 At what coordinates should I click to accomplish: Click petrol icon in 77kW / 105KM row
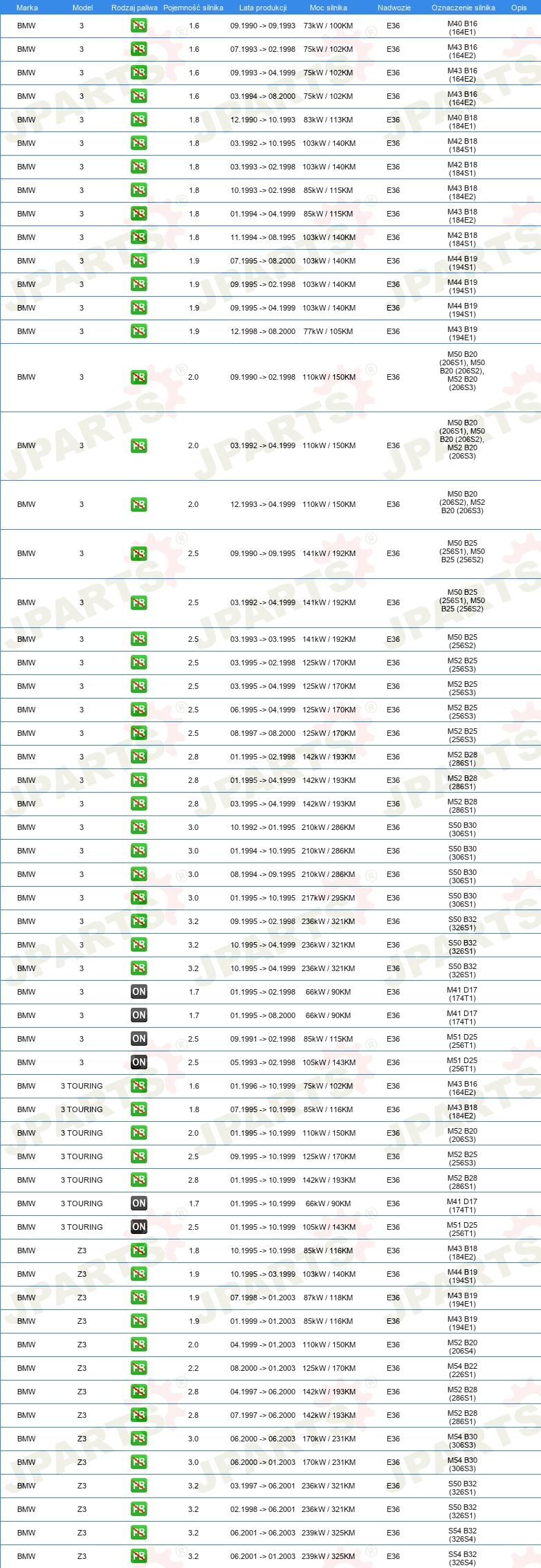pos(138,331)
